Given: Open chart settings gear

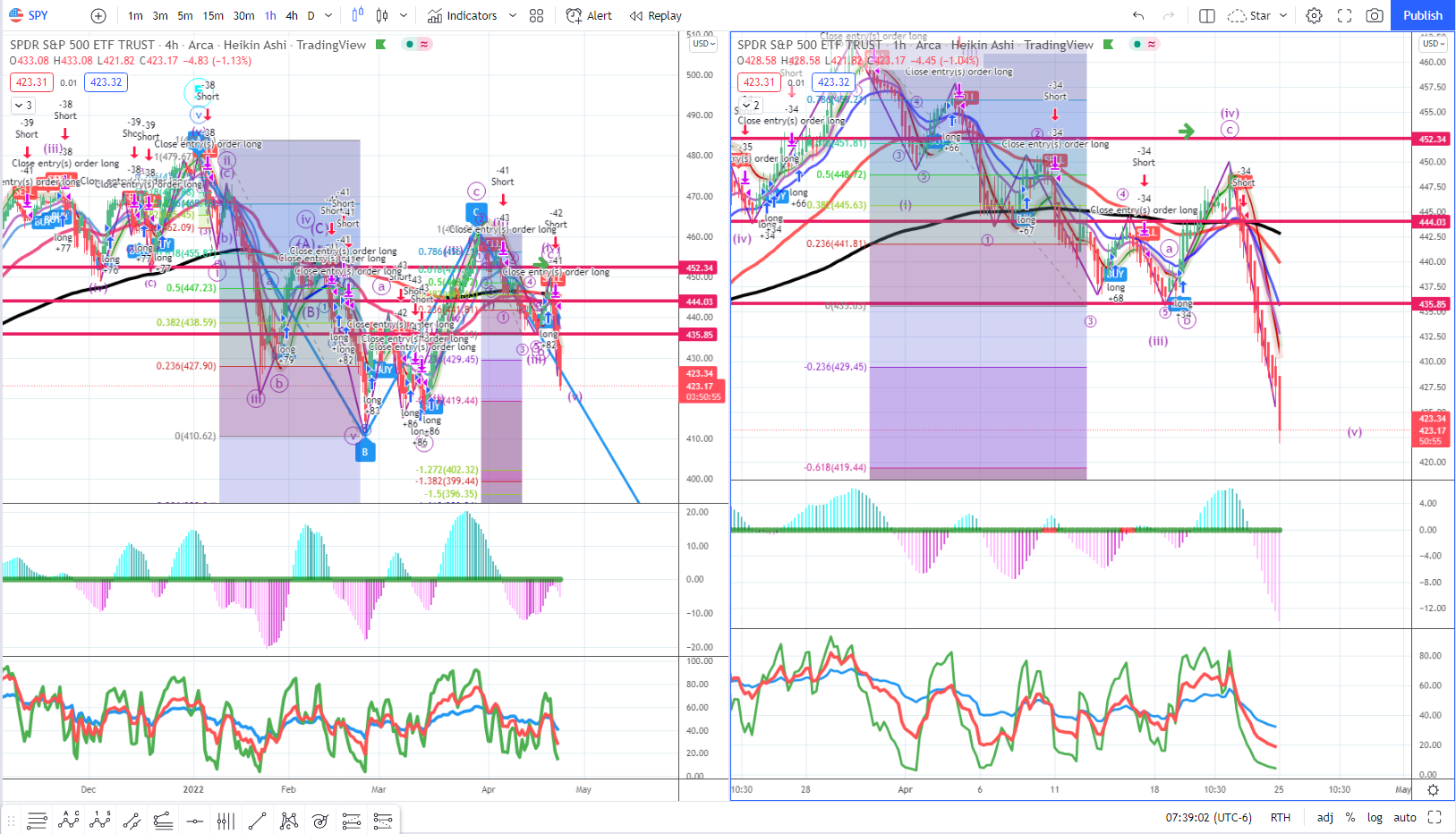Looking at the screenshot, I should click(x=1314, y=15).
